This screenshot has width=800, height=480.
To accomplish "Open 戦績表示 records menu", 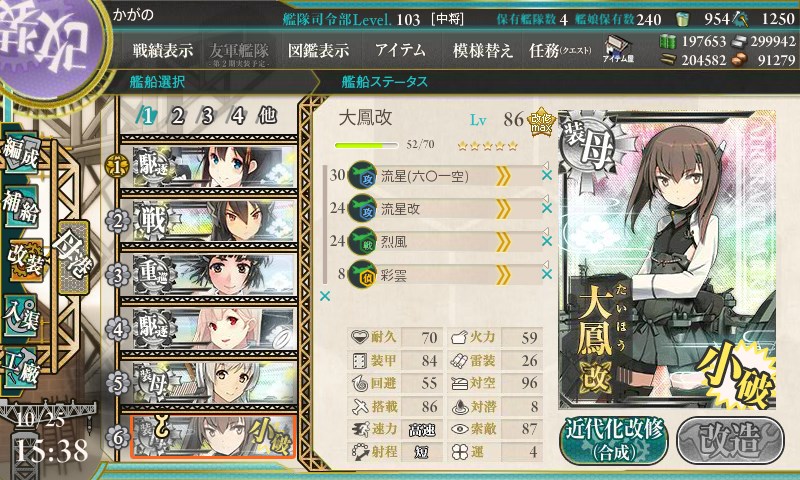I will (x=163, y=50).
